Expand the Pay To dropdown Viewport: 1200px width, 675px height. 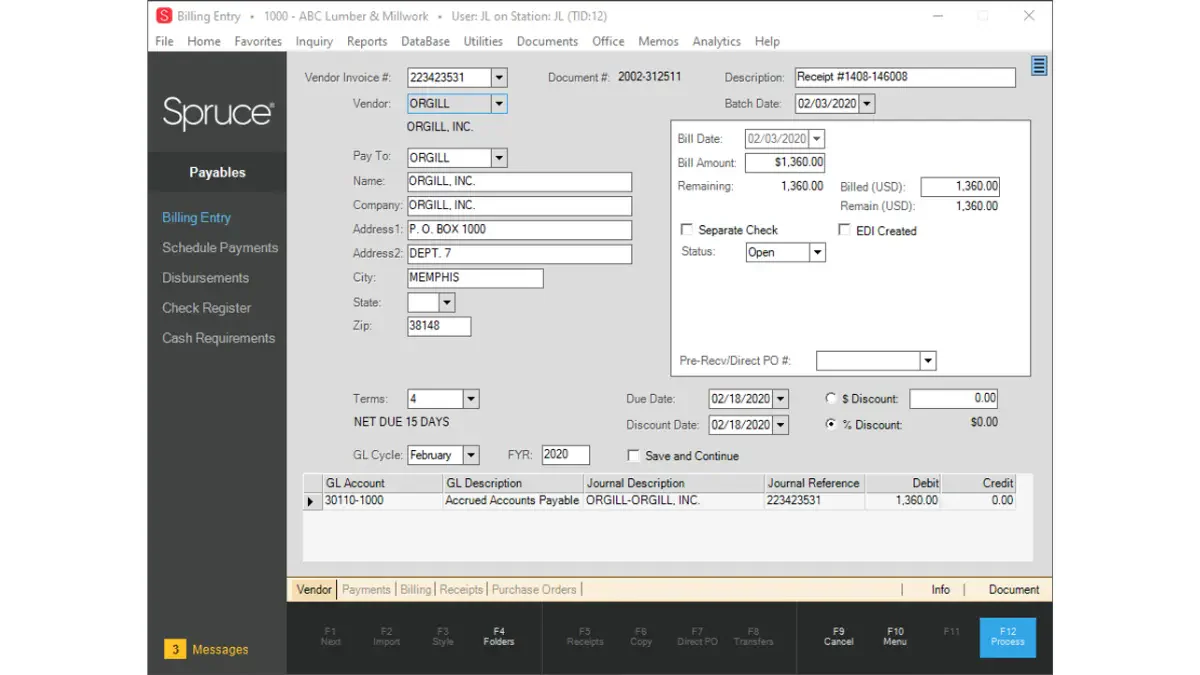500,158
